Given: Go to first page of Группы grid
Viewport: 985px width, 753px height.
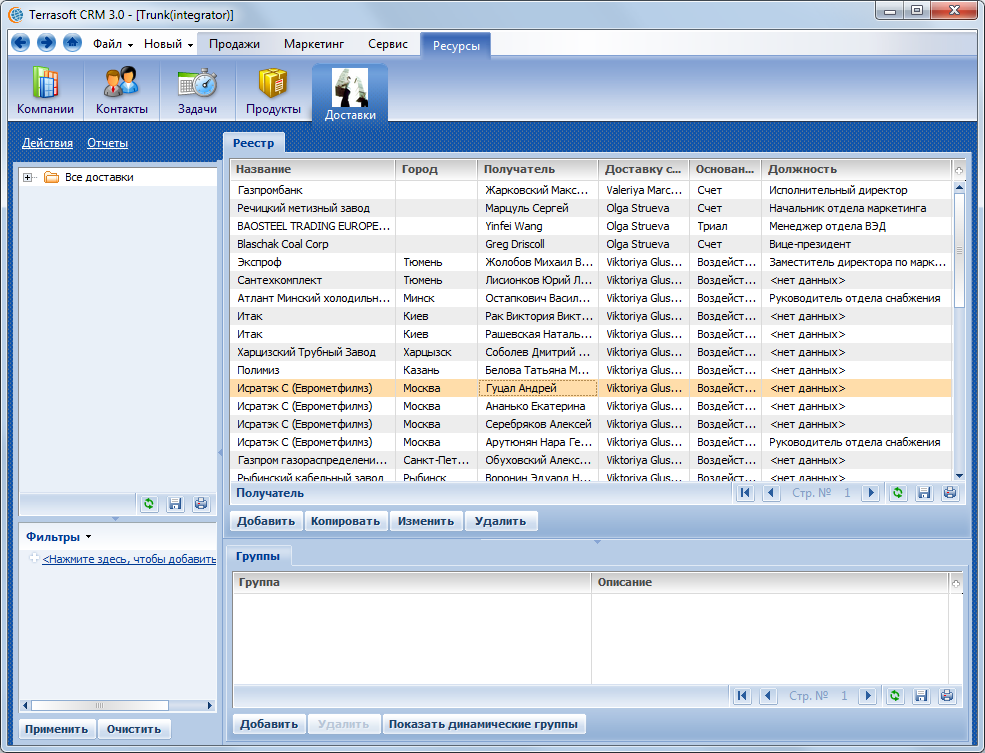Looking at the screenshot, I should coord(742,695).
